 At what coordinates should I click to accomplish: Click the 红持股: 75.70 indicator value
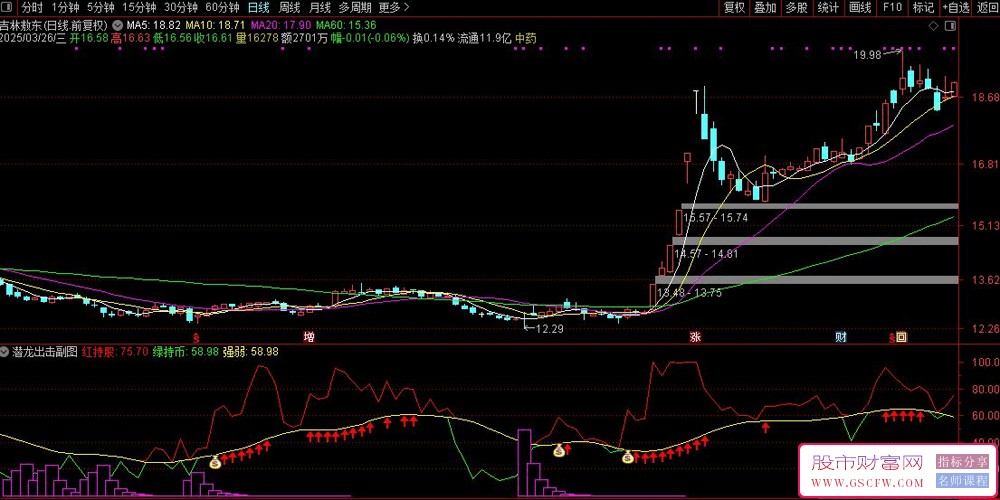(115, 351)
